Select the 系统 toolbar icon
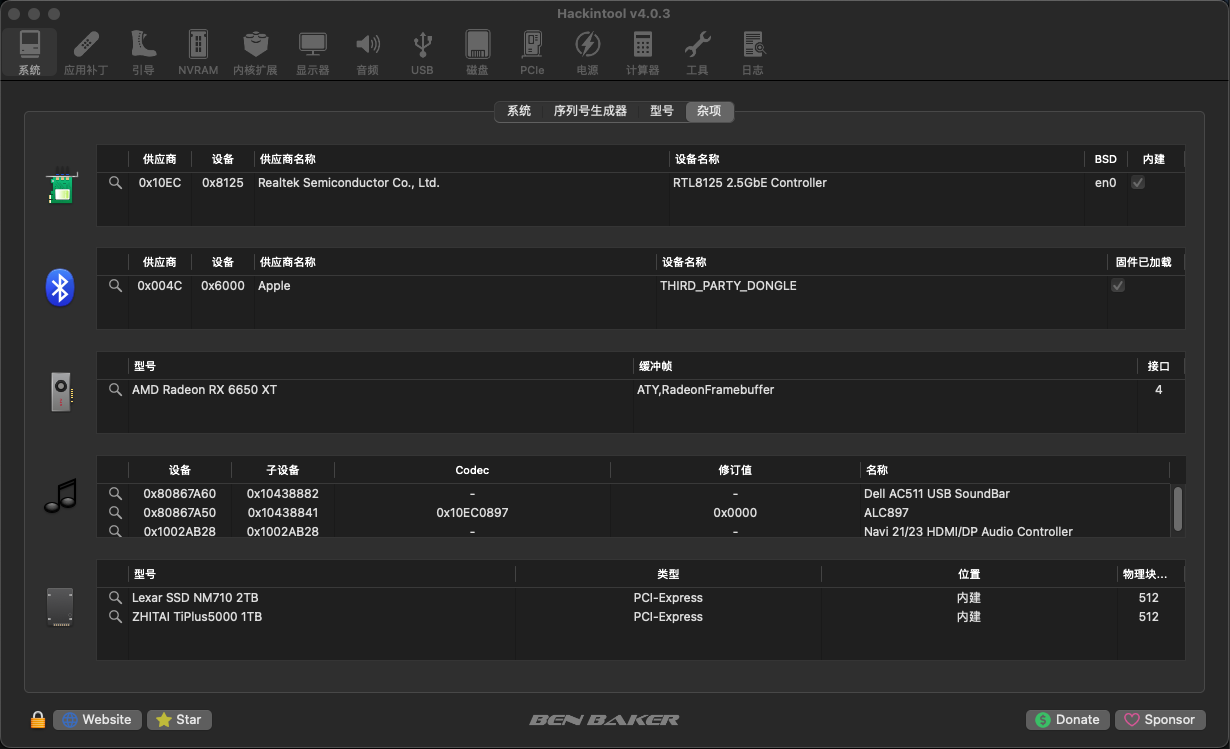1230x749 pixels. click(x=30, y=52)
